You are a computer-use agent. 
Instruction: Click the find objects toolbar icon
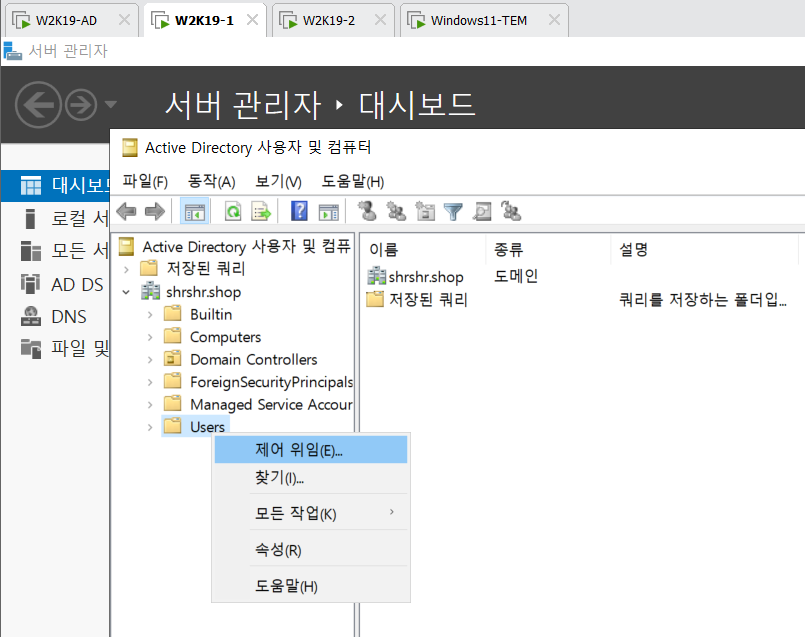tap(482, 211)
